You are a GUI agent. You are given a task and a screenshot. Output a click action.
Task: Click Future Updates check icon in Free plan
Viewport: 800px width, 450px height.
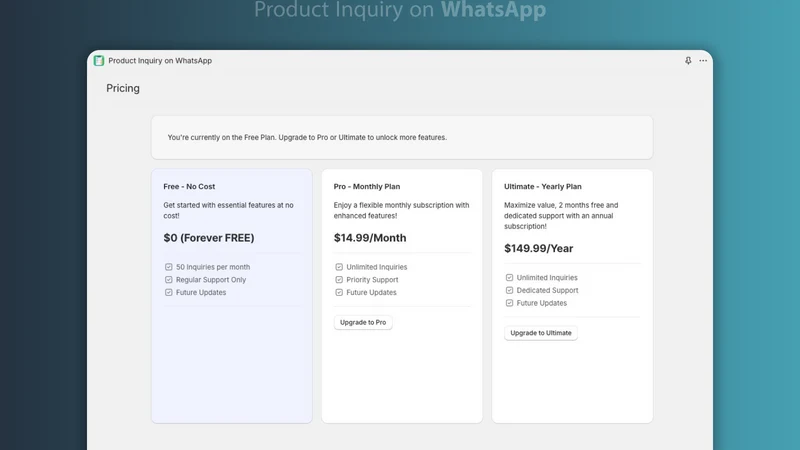(168, 292)
